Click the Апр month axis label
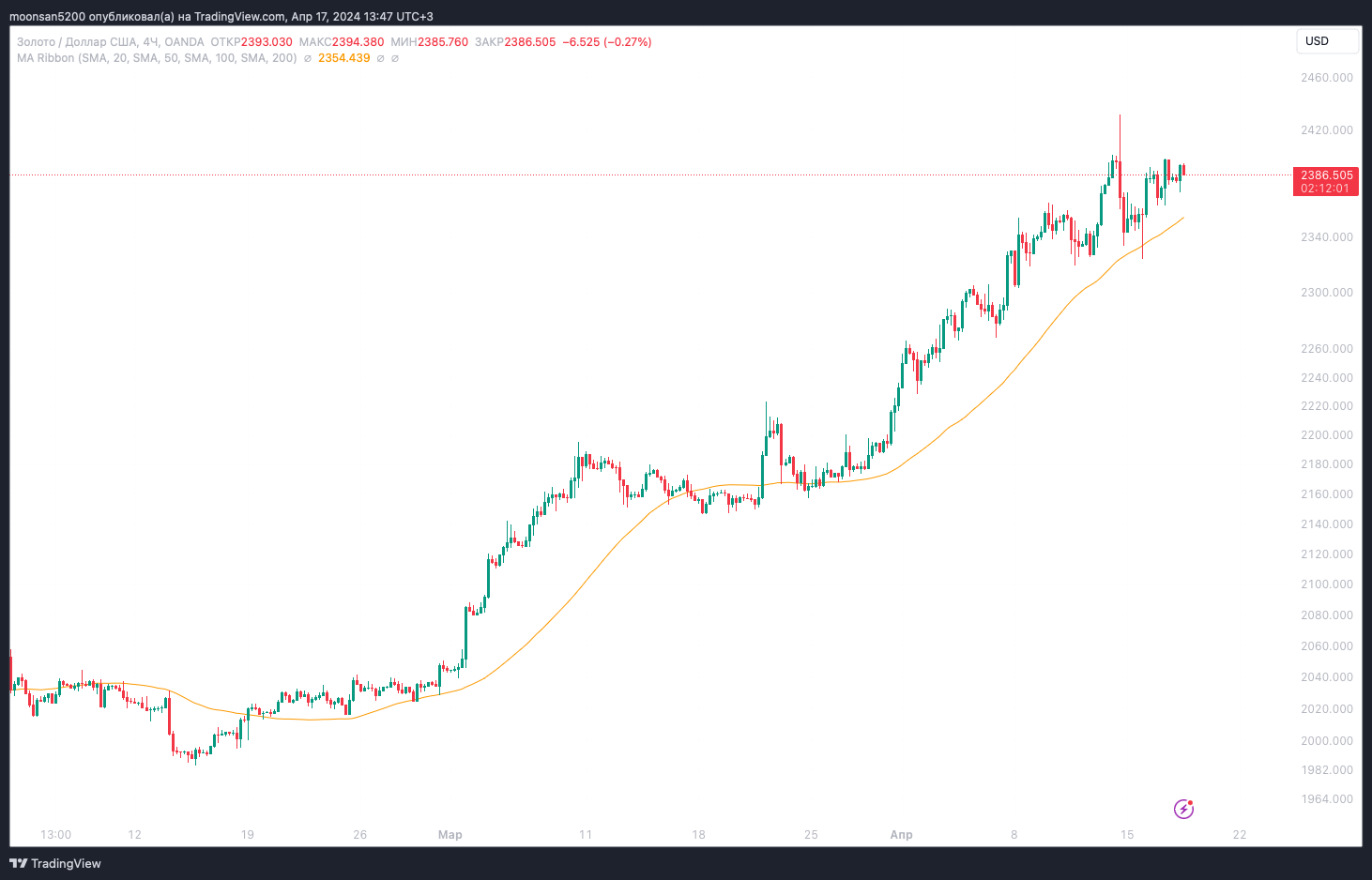The image size is (1372, 880). 902,835
